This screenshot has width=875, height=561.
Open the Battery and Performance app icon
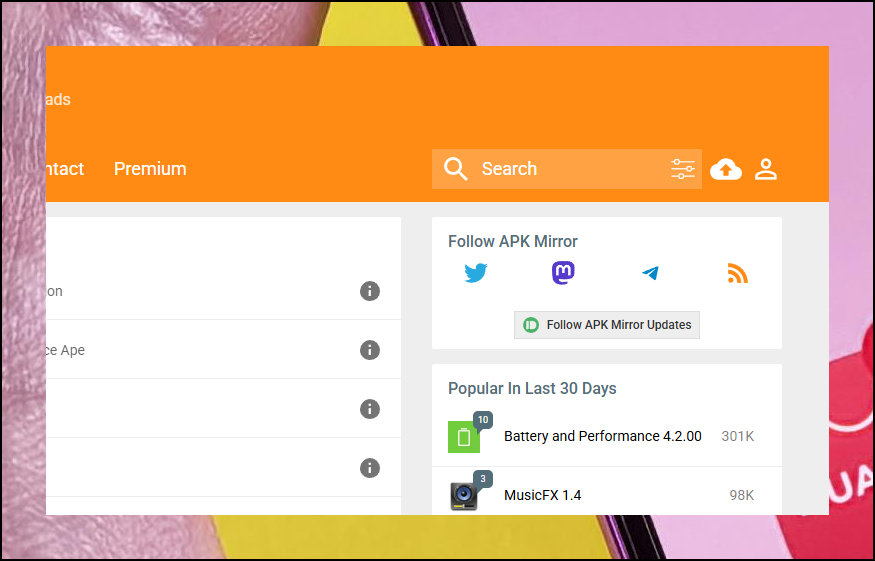[x=464, y=437]
